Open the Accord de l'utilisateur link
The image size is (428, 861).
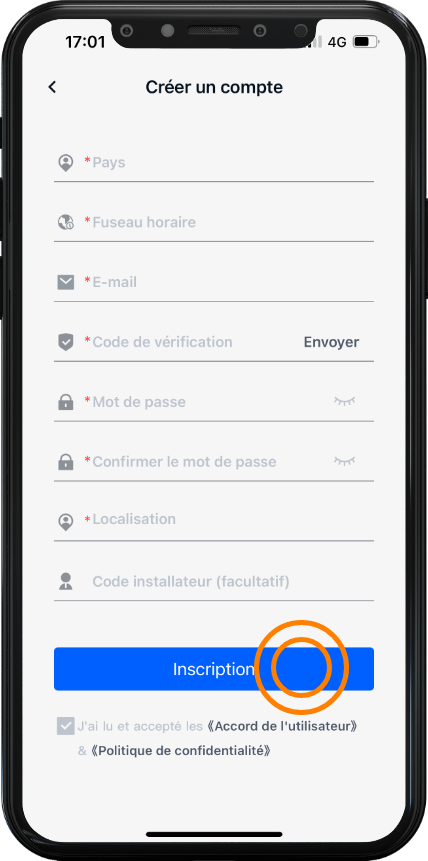(282, 726)
